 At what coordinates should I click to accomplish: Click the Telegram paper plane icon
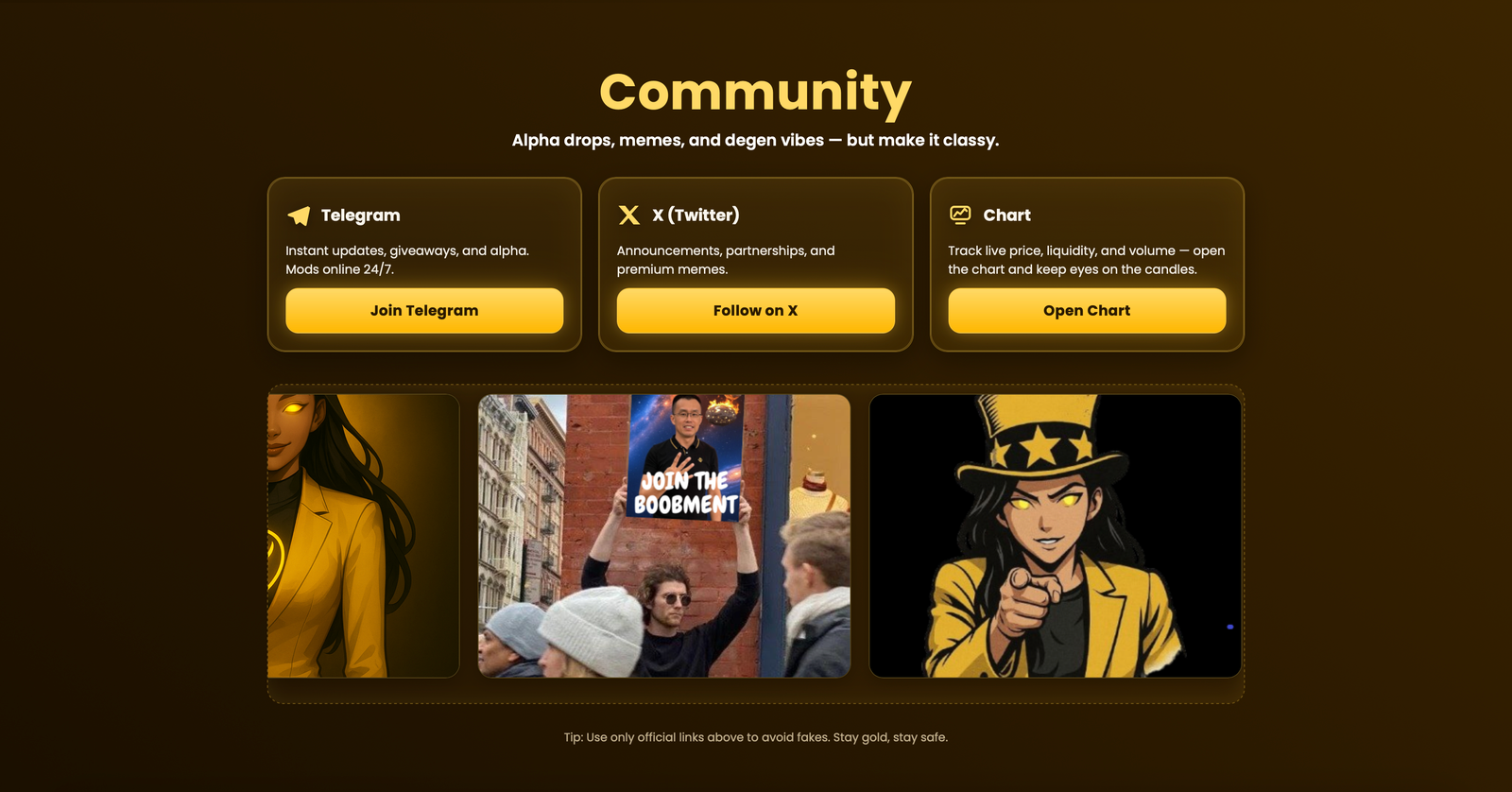pyautogui.click(x=299, y=215)
